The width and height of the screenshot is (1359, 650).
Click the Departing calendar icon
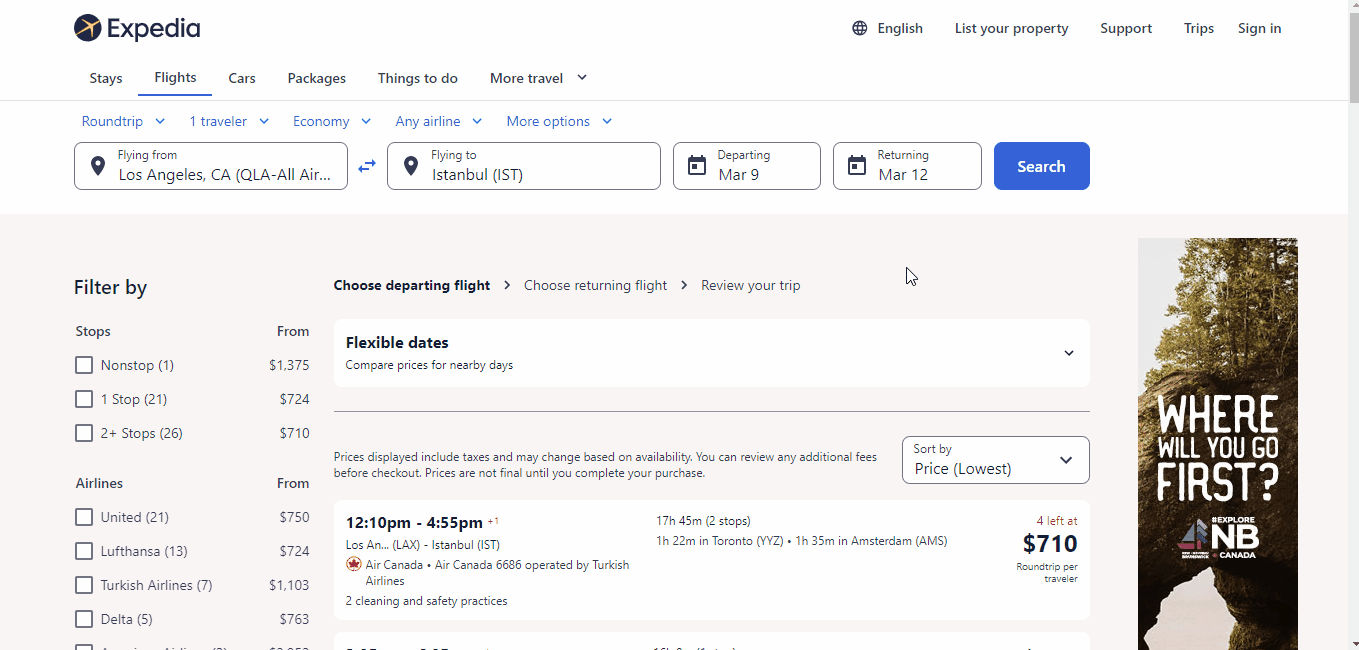tap(697, 166)
